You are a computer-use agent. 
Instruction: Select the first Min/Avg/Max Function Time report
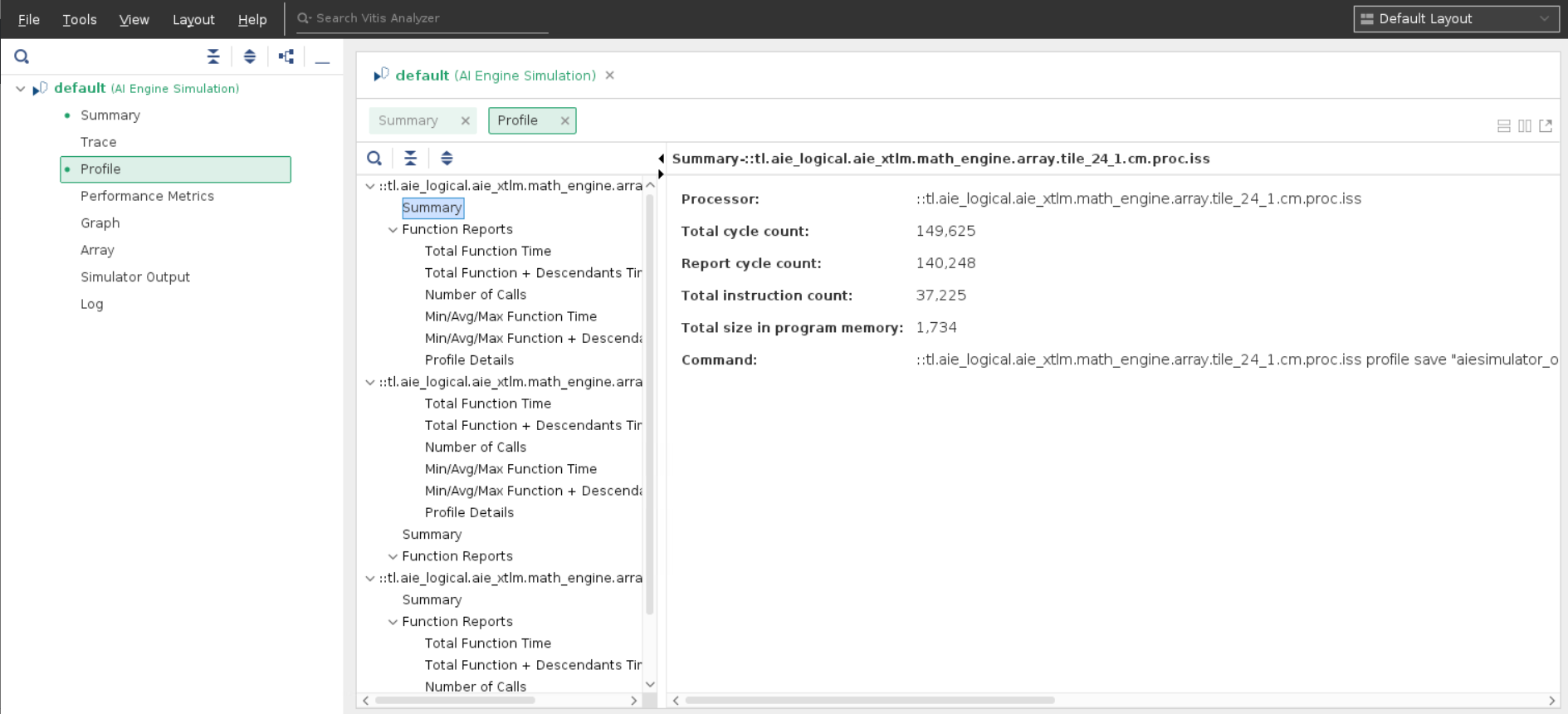click(510, 316)
